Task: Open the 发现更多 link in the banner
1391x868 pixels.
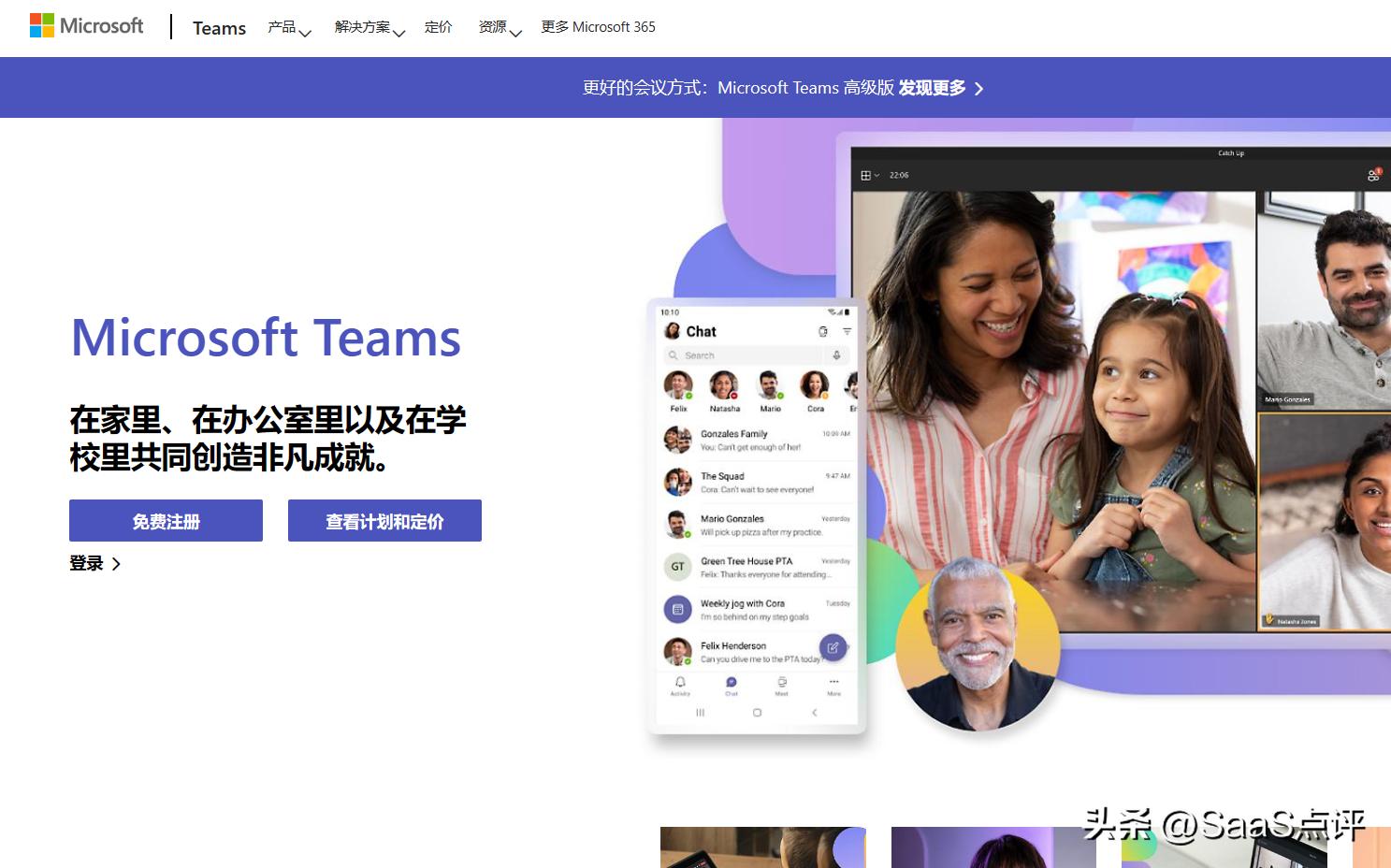Action: point(932,87)
